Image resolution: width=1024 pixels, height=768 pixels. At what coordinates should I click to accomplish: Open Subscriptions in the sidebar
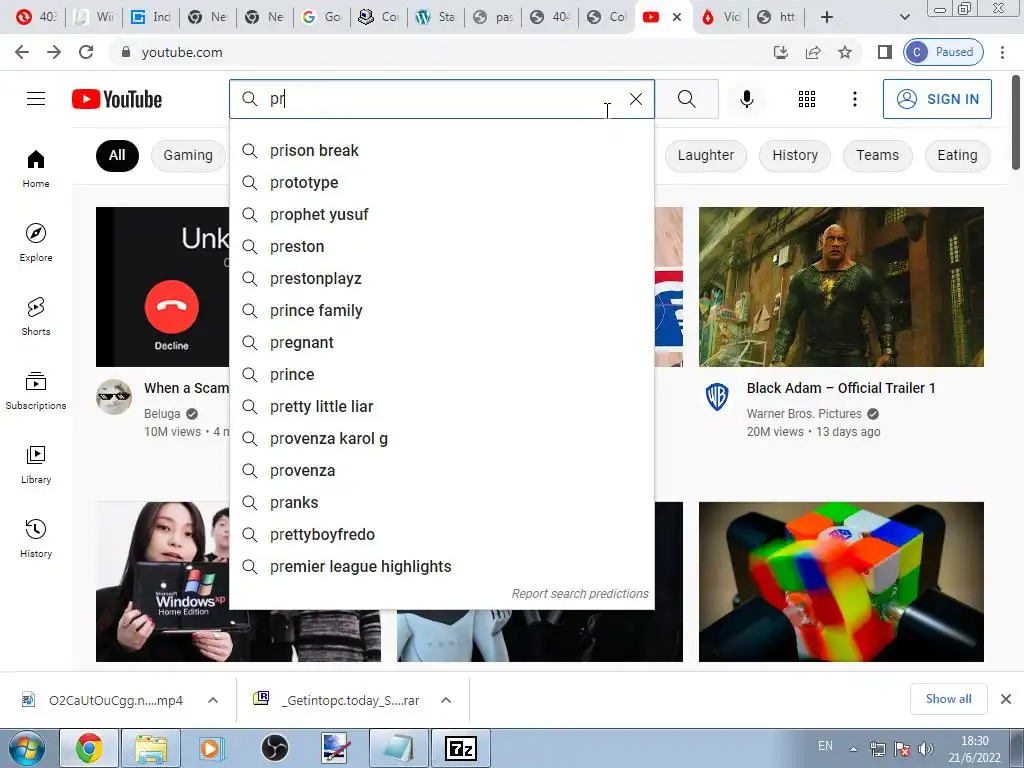point(36,391)
